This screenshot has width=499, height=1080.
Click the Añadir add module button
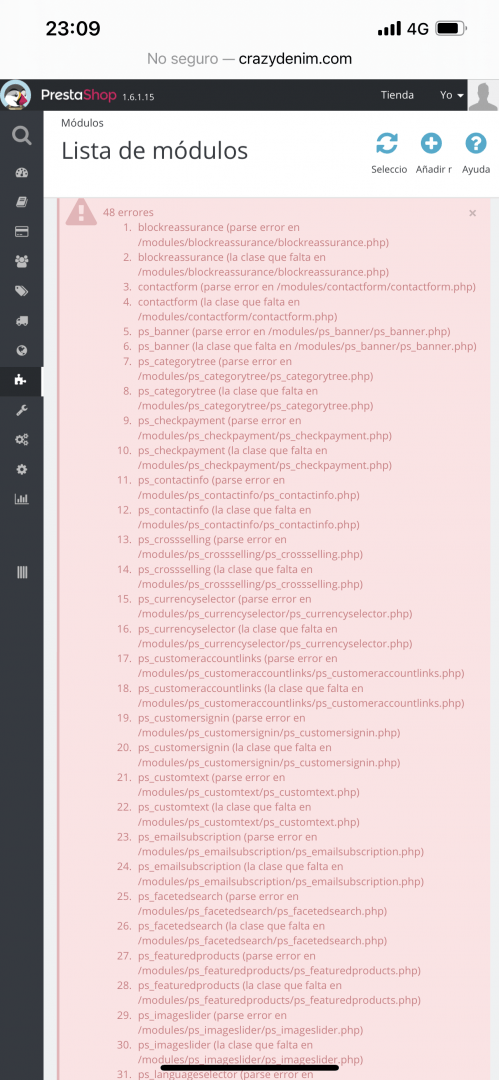pos(433,153)
